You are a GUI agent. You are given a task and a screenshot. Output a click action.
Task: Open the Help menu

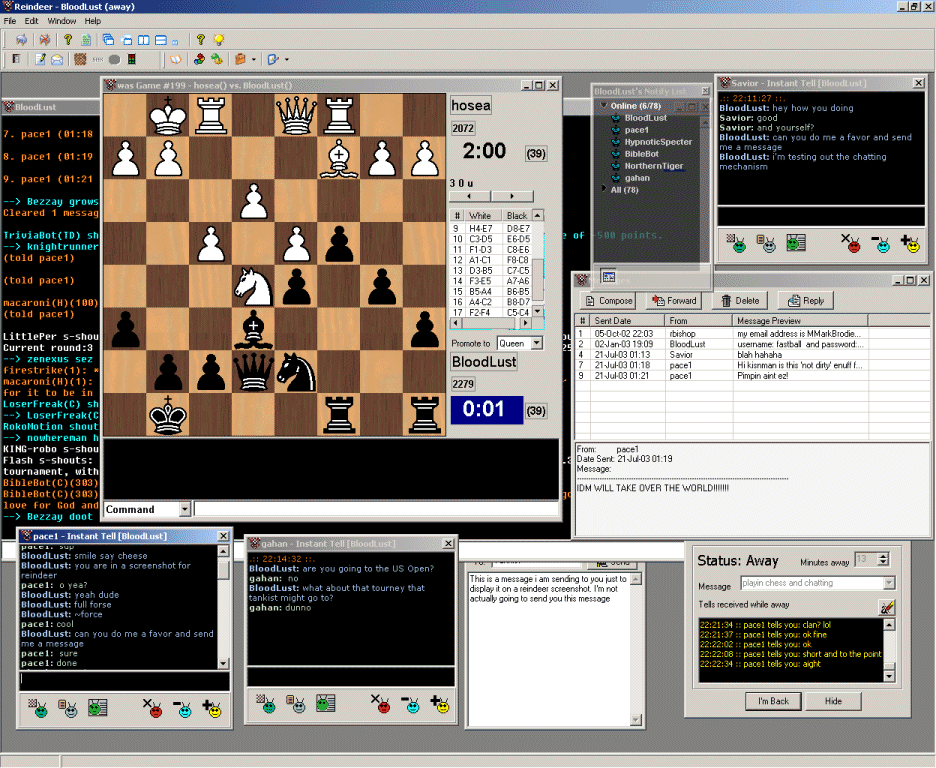(92, 21)
